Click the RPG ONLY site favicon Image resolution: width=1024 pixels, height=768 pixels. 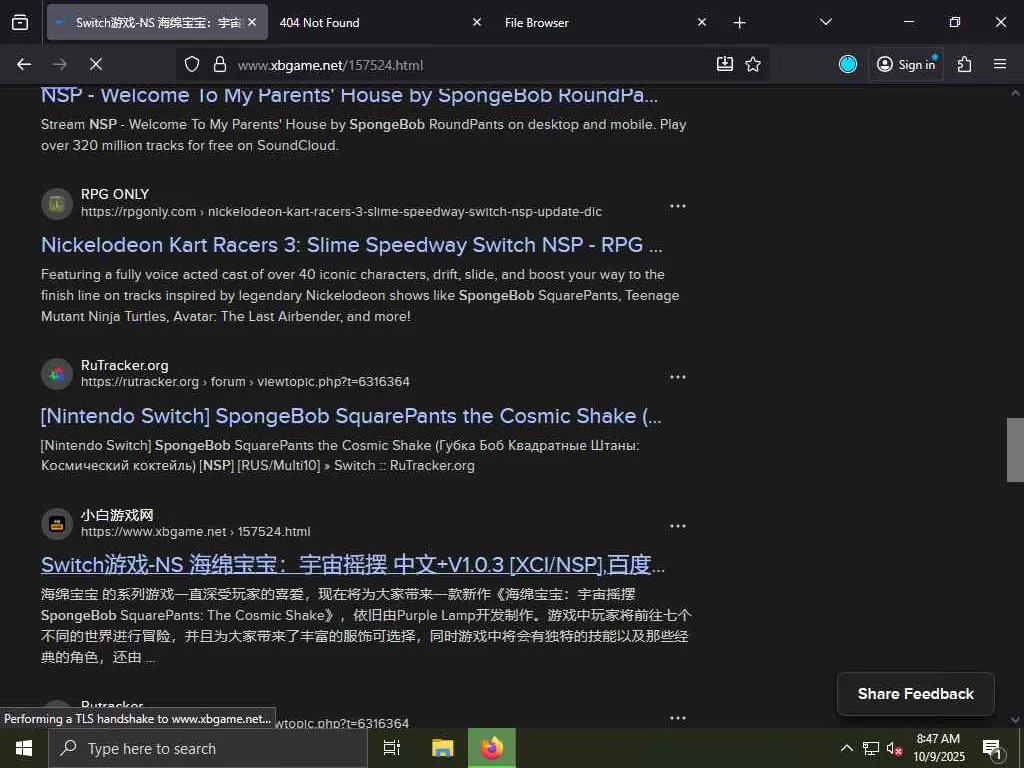pyautogui.click(x=57, y=204)
